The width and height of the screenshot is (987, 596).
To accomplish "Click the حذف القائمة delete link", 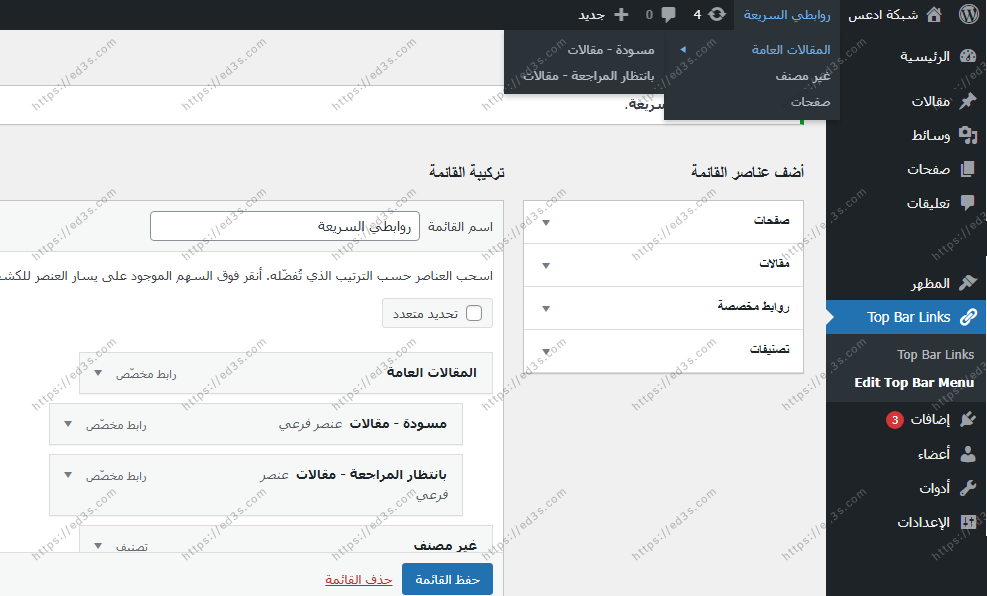I will (x=359, y=580).
